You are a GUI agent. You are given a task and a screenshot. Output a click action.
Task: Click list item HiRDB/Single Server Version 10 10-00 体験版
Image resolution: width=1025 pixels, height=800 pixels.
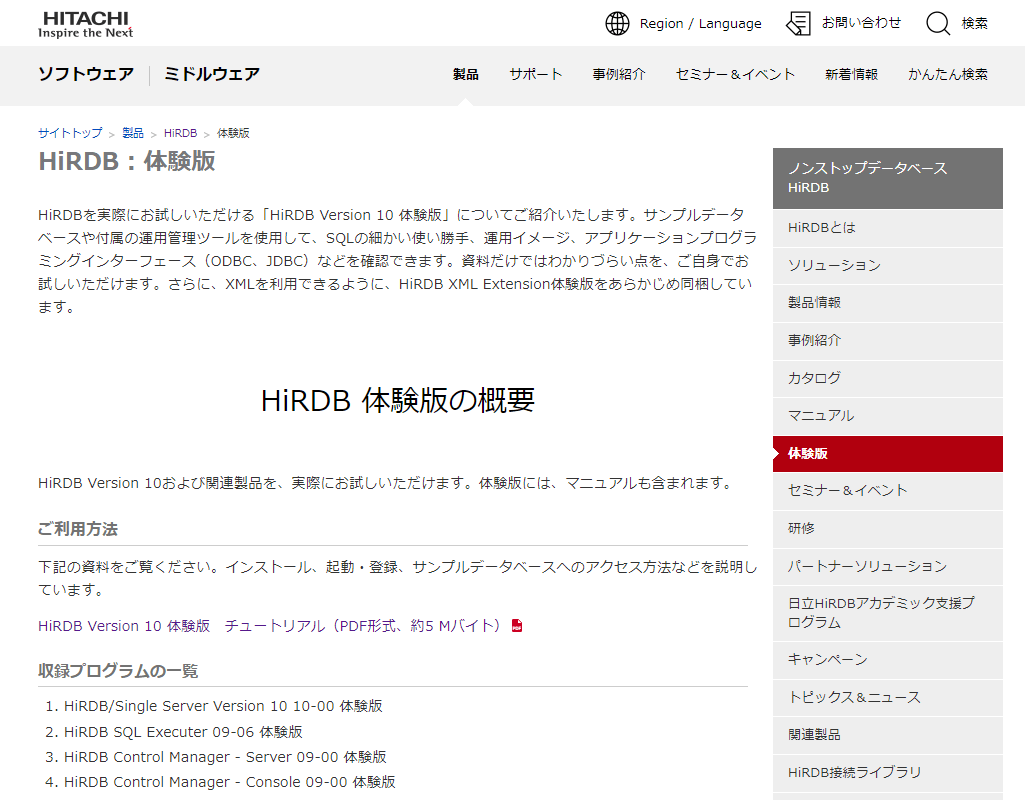tap(223, 707)
